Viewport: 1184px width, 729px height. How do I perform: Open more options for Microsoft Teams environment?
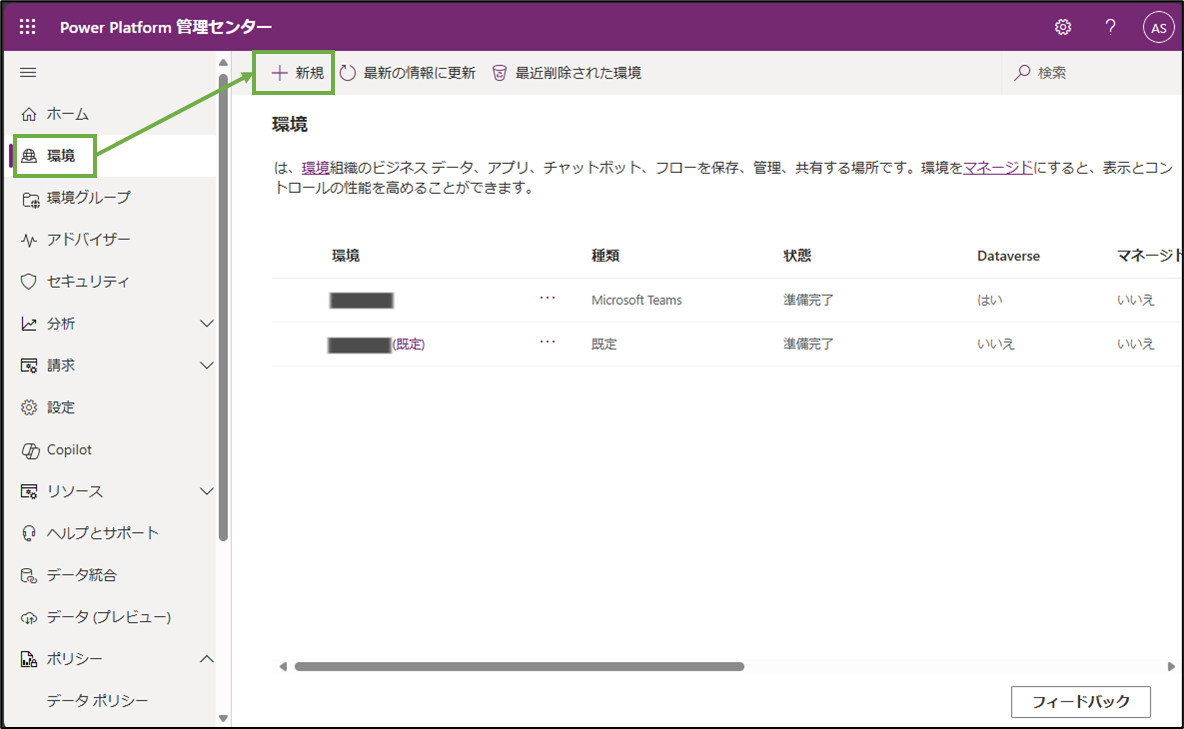point(547,298)
